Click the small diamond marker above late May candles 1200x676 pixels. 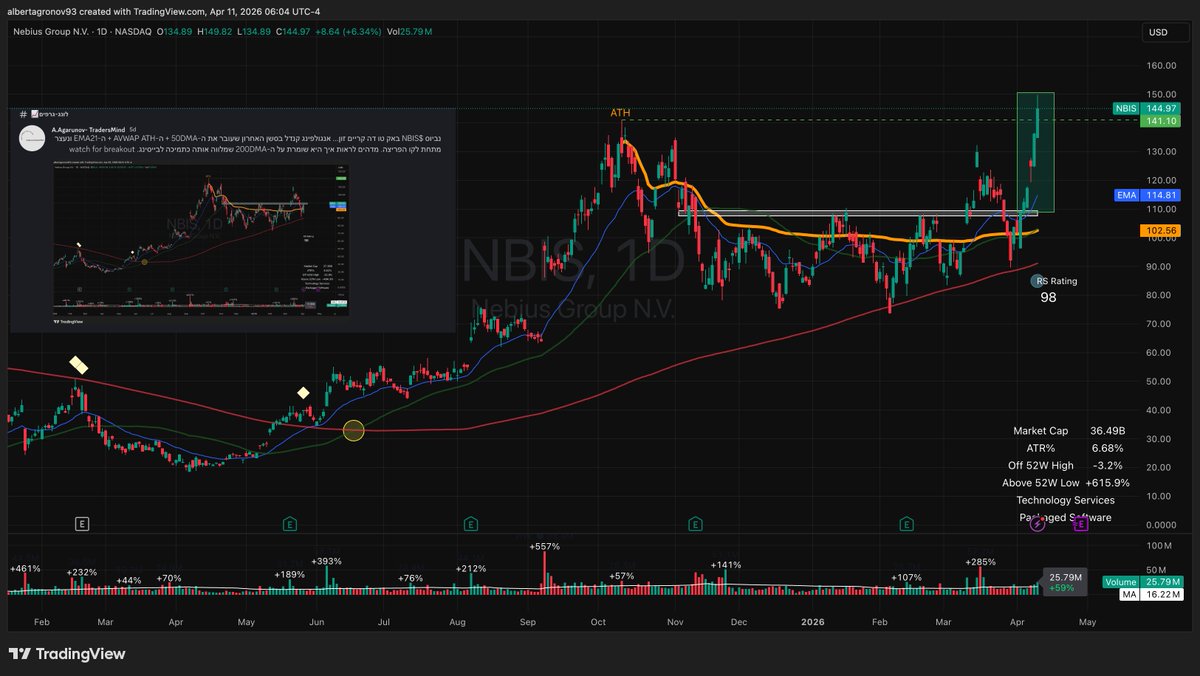(303, 392)
